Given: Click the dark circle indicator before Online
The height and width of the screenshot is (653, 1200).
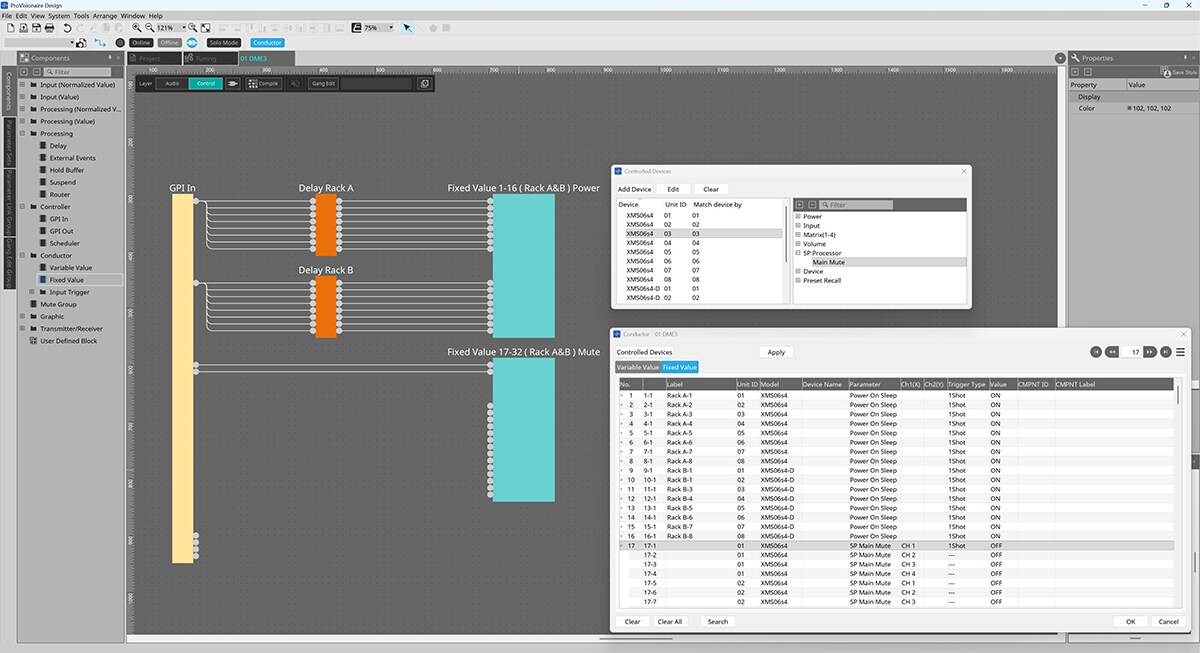Looking at the screenshot, I should click(120, 43).
